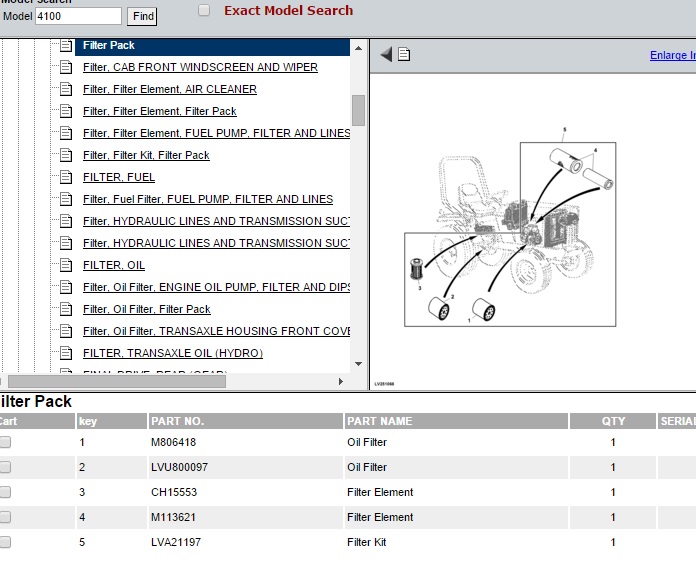Viewport: 696px width, 561px height.
Task: Open Filter, Filter Element, Filter Pack link
Action: coord(160,111)
